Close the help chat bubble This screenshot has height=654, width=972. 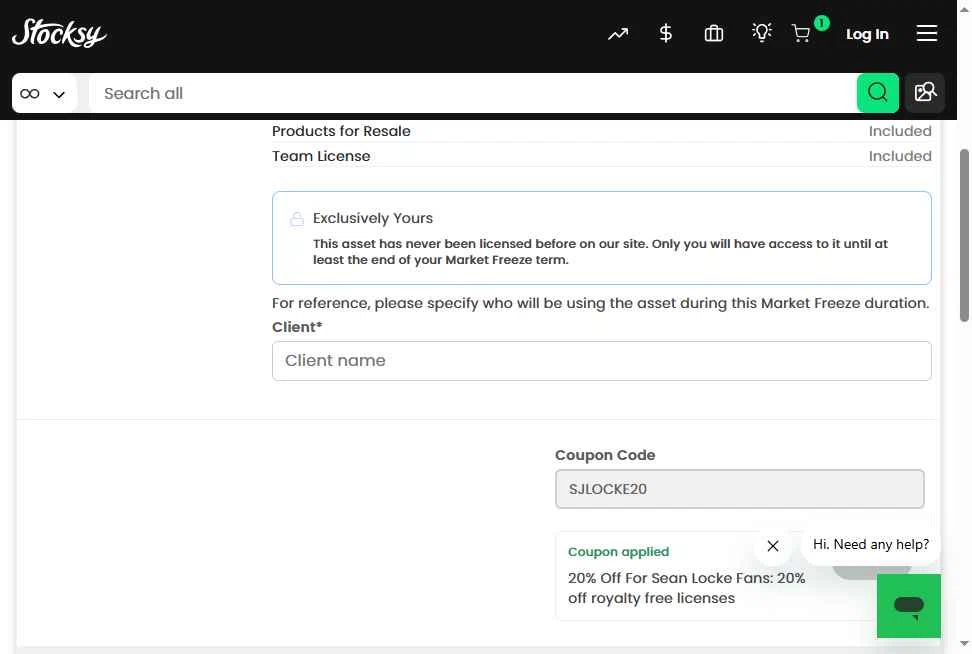(772, 546)
